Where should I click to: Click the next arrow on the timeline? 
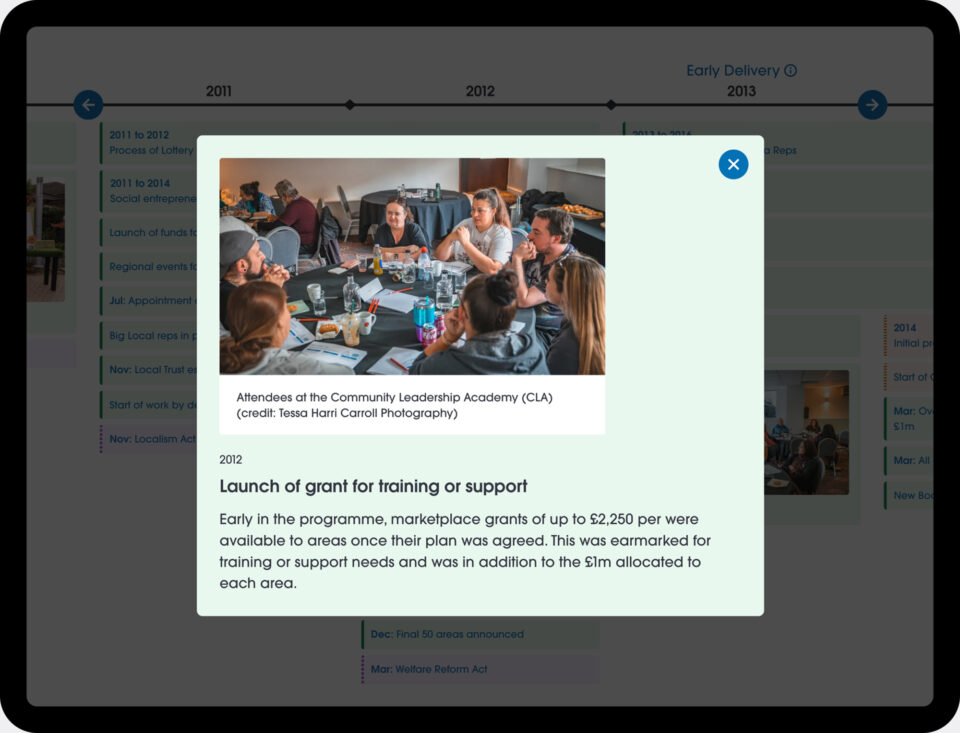pyautogui.click(x=872, y=105)
